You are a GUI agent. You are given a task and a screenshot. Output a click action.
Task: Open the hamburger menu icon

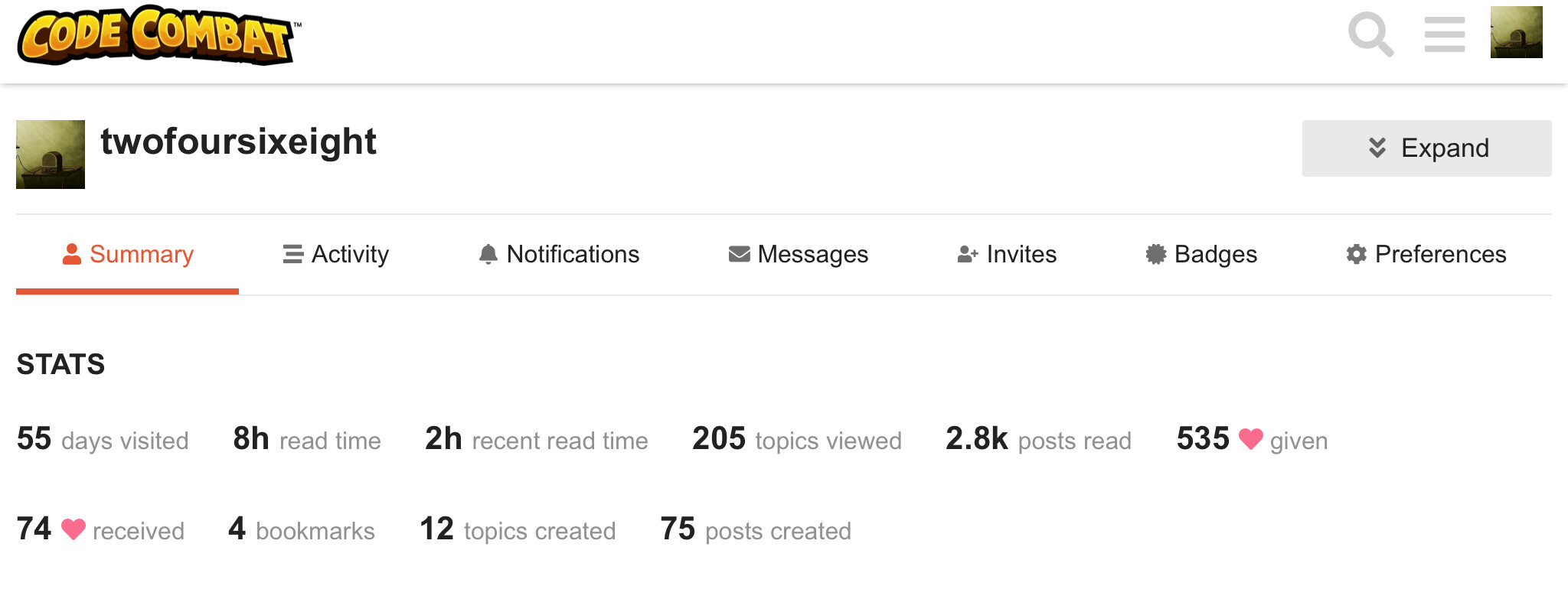(1444, 34)
